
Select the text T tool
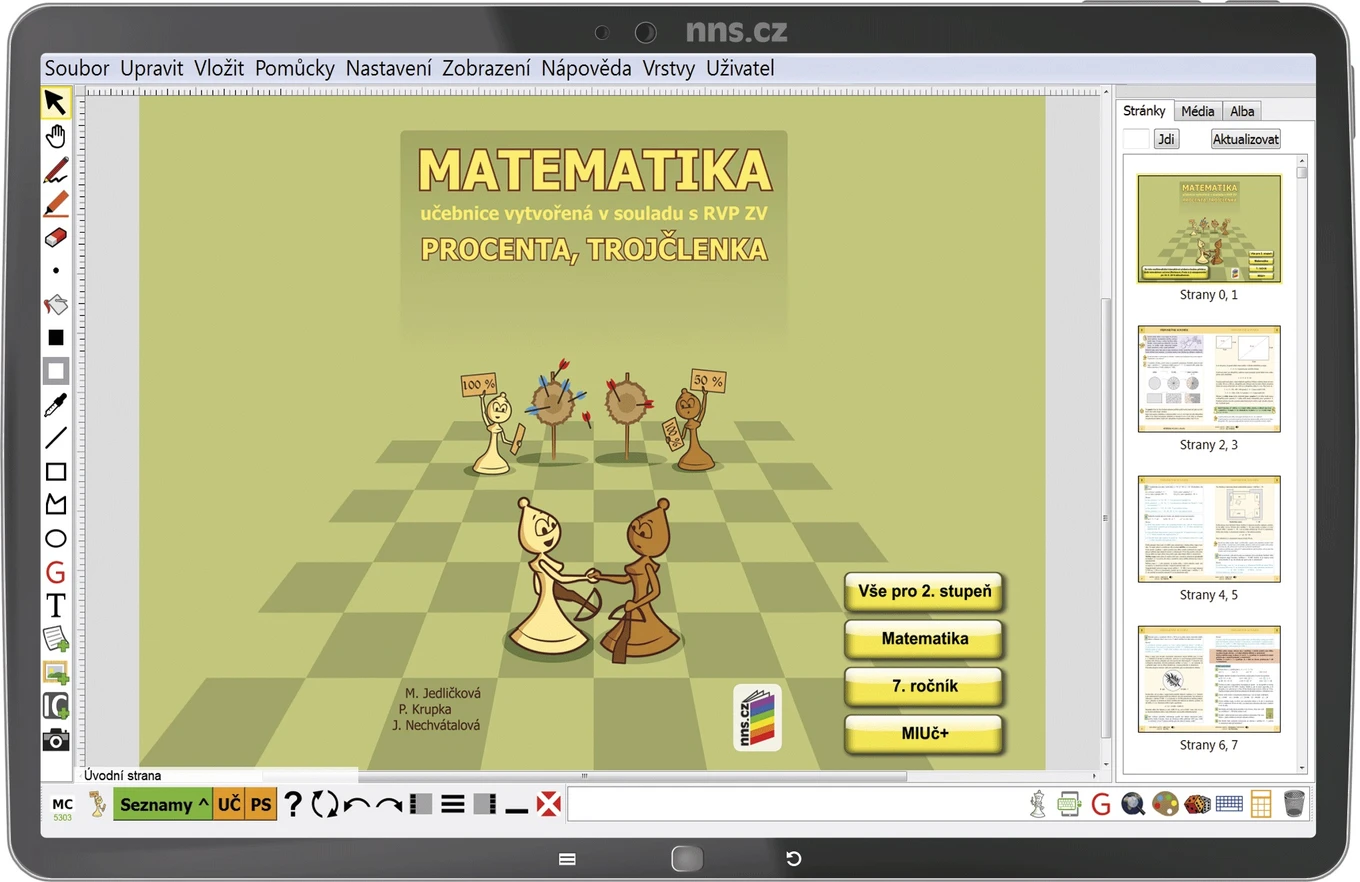[56, 606]
